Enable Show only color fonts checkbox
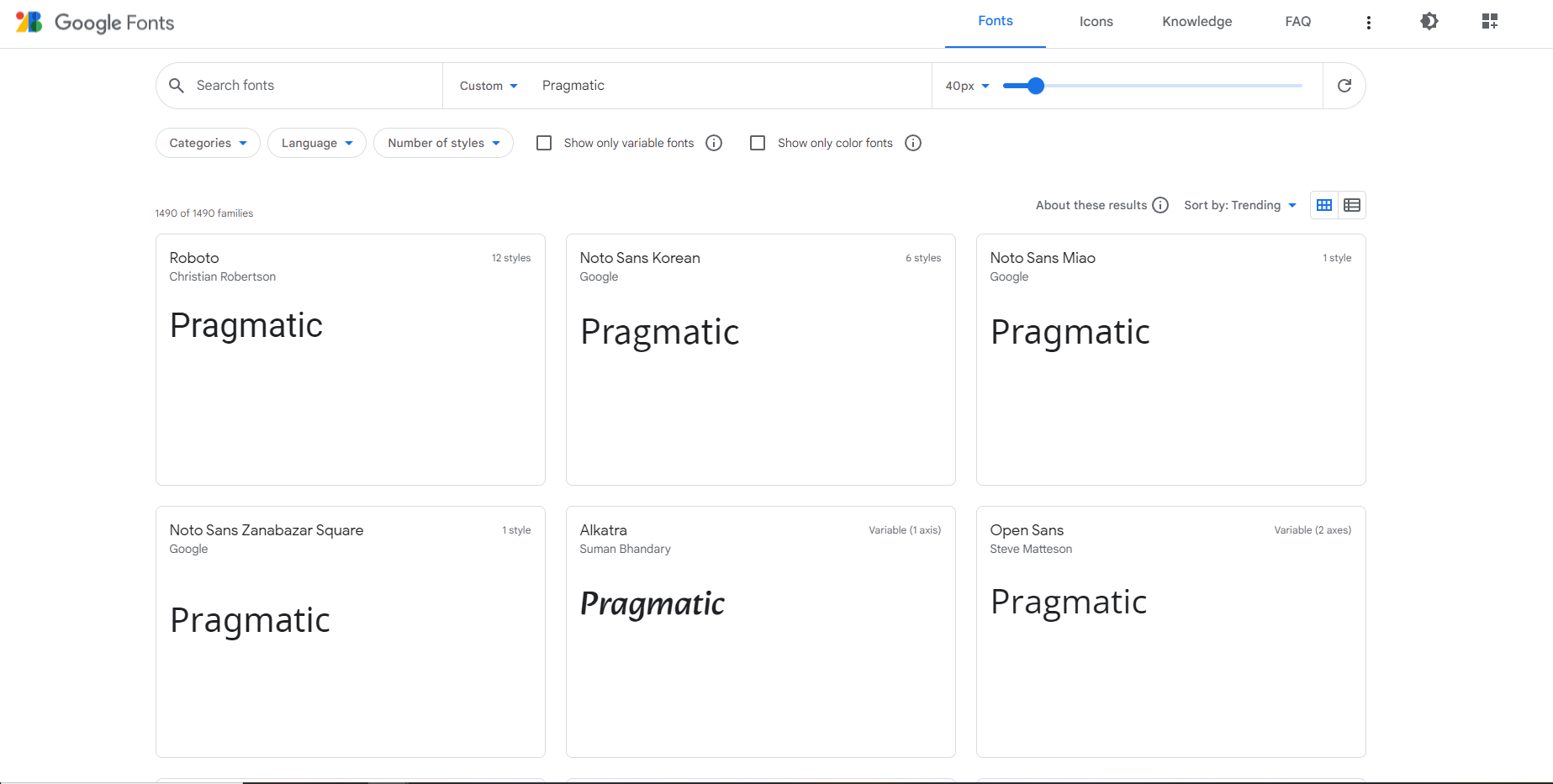Screen dimensions: 1553x784 click(x=758, y=143)
